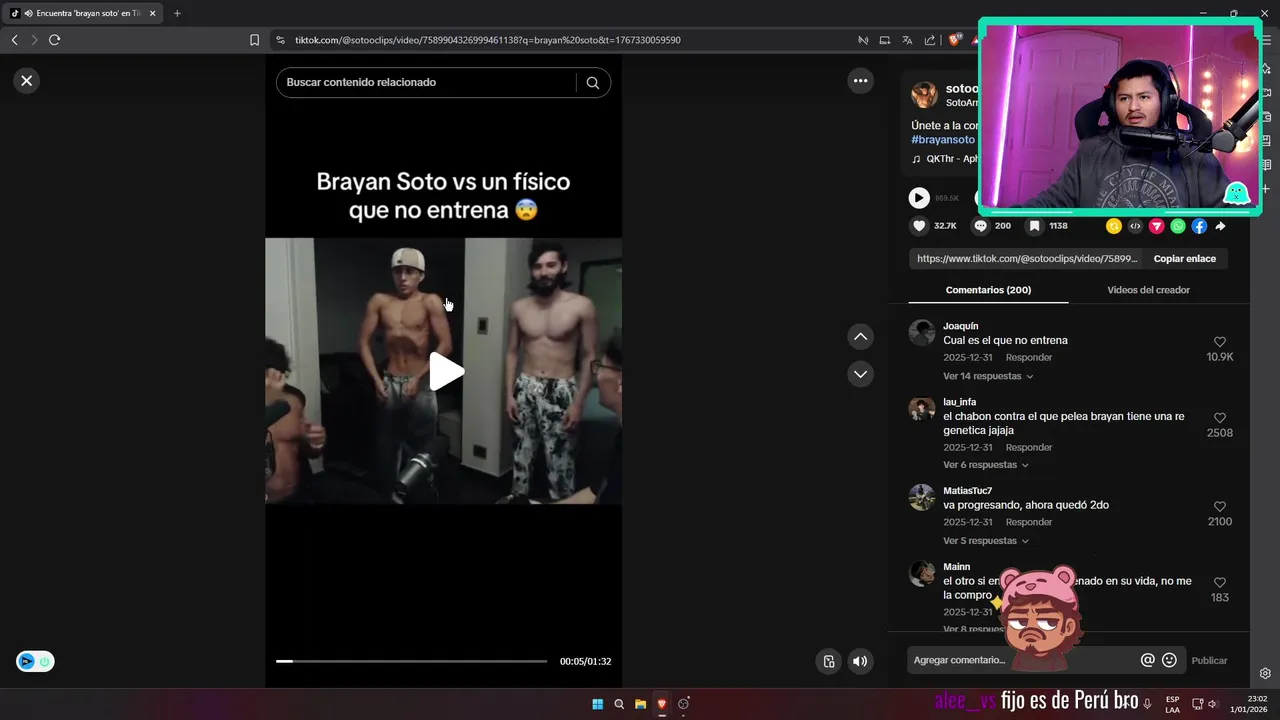Click the magnifier icon in the TikTok search box
1280x720 pixels.
(593, 83)
